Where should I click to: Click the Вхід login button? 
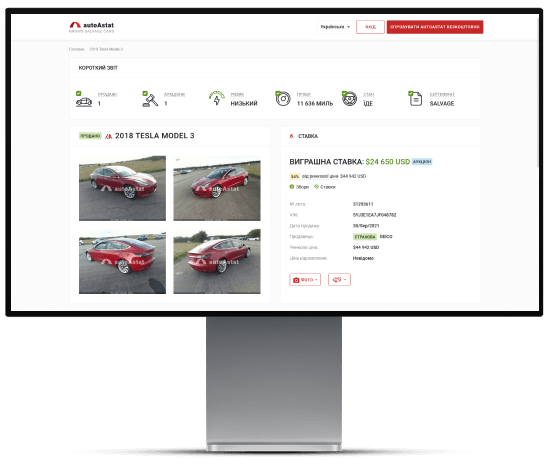370,27
